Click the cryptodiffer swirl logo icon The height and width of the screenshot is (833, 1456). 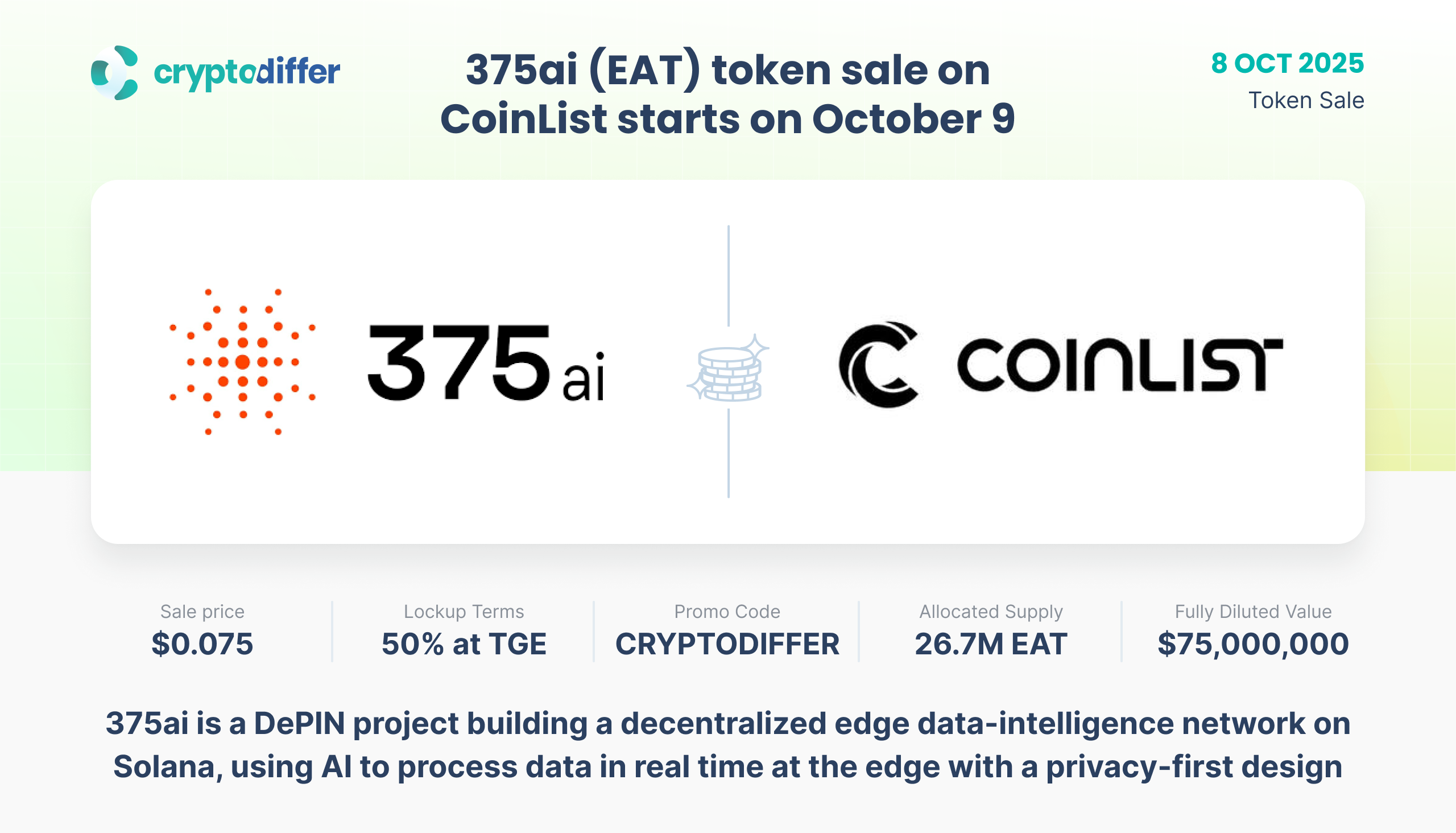click(114, 73)
